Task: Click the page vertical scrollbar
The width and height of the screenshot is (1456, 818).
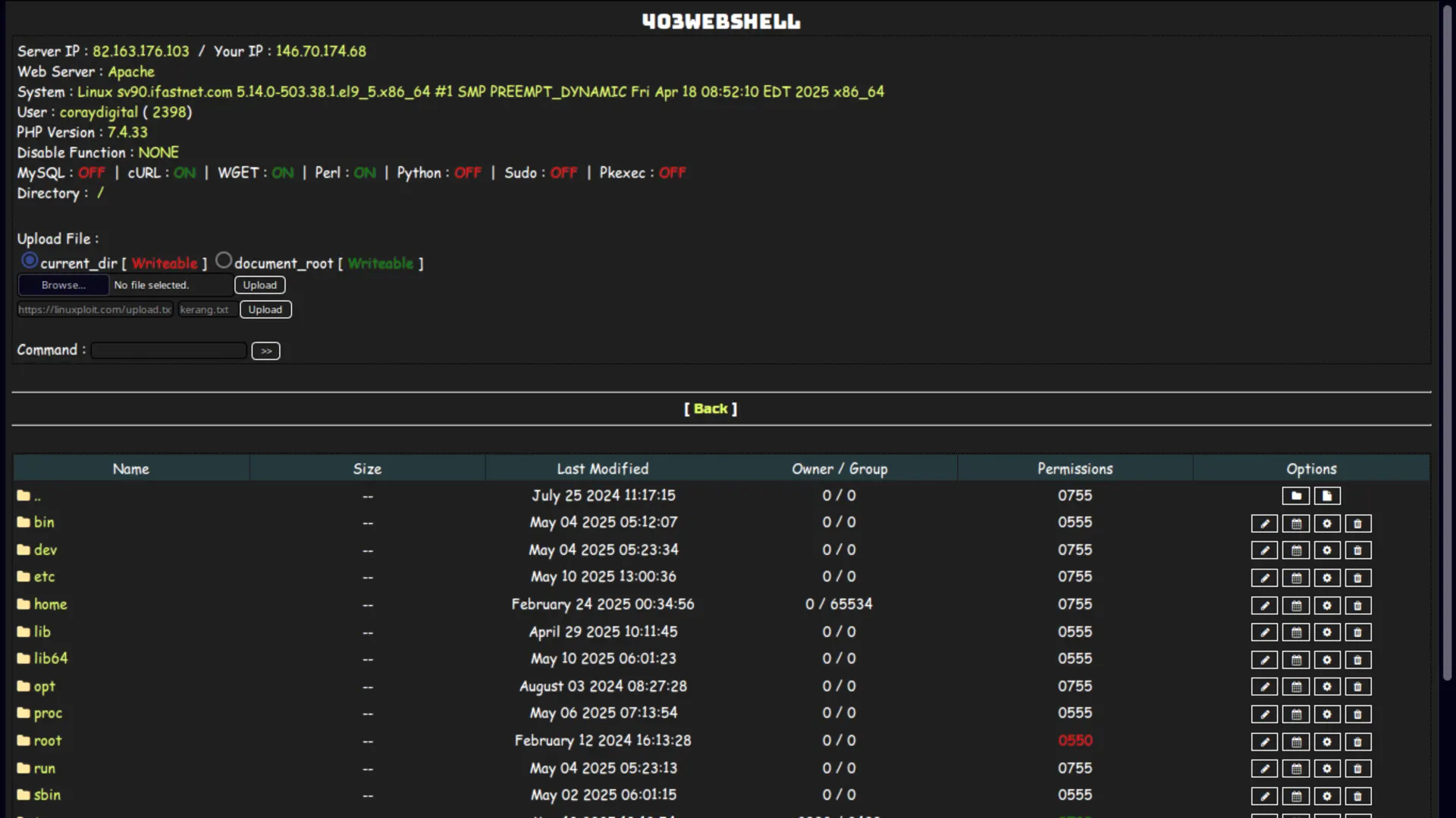Action: [x=1447, y=341]
